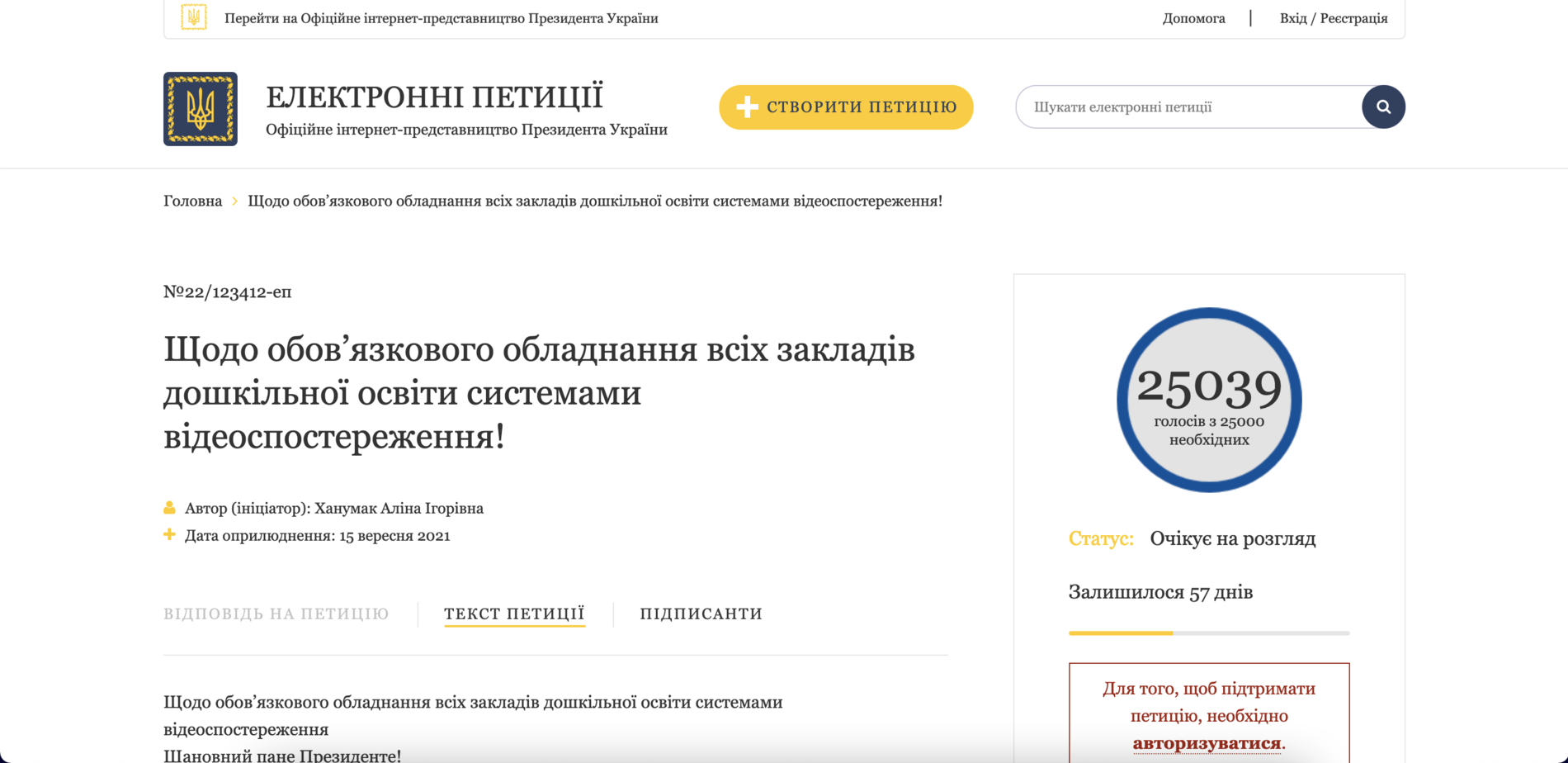
Task: Go to the President's official website link
Action: (x=442, y=18)
